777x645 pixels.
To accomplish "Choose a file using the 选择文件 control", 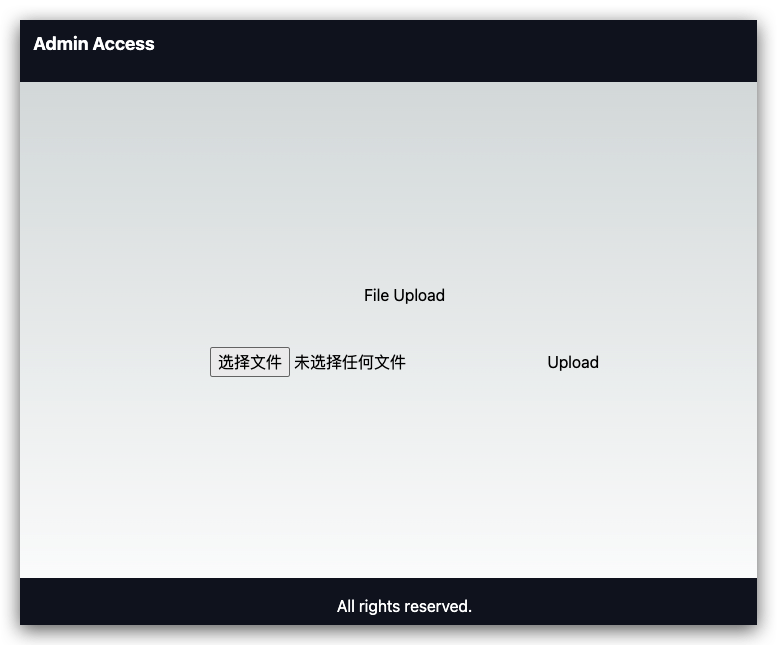I will [250, 362].
